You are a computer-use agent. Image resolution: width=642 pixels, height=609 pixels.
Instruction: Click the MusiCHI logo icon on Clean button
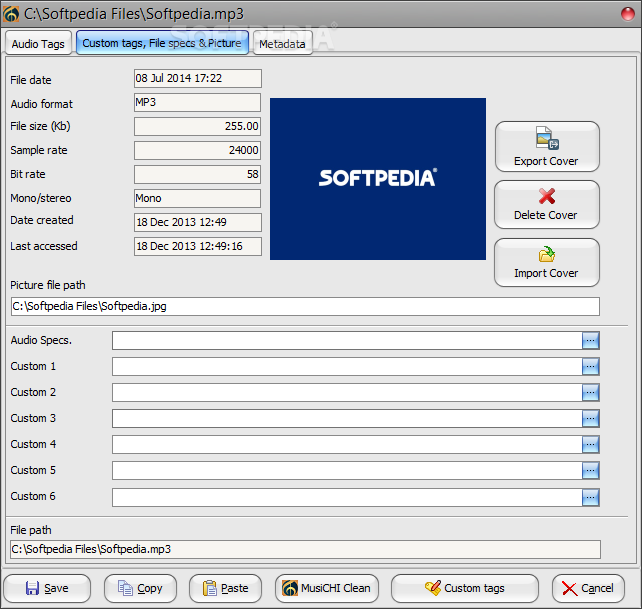(290, 588)
